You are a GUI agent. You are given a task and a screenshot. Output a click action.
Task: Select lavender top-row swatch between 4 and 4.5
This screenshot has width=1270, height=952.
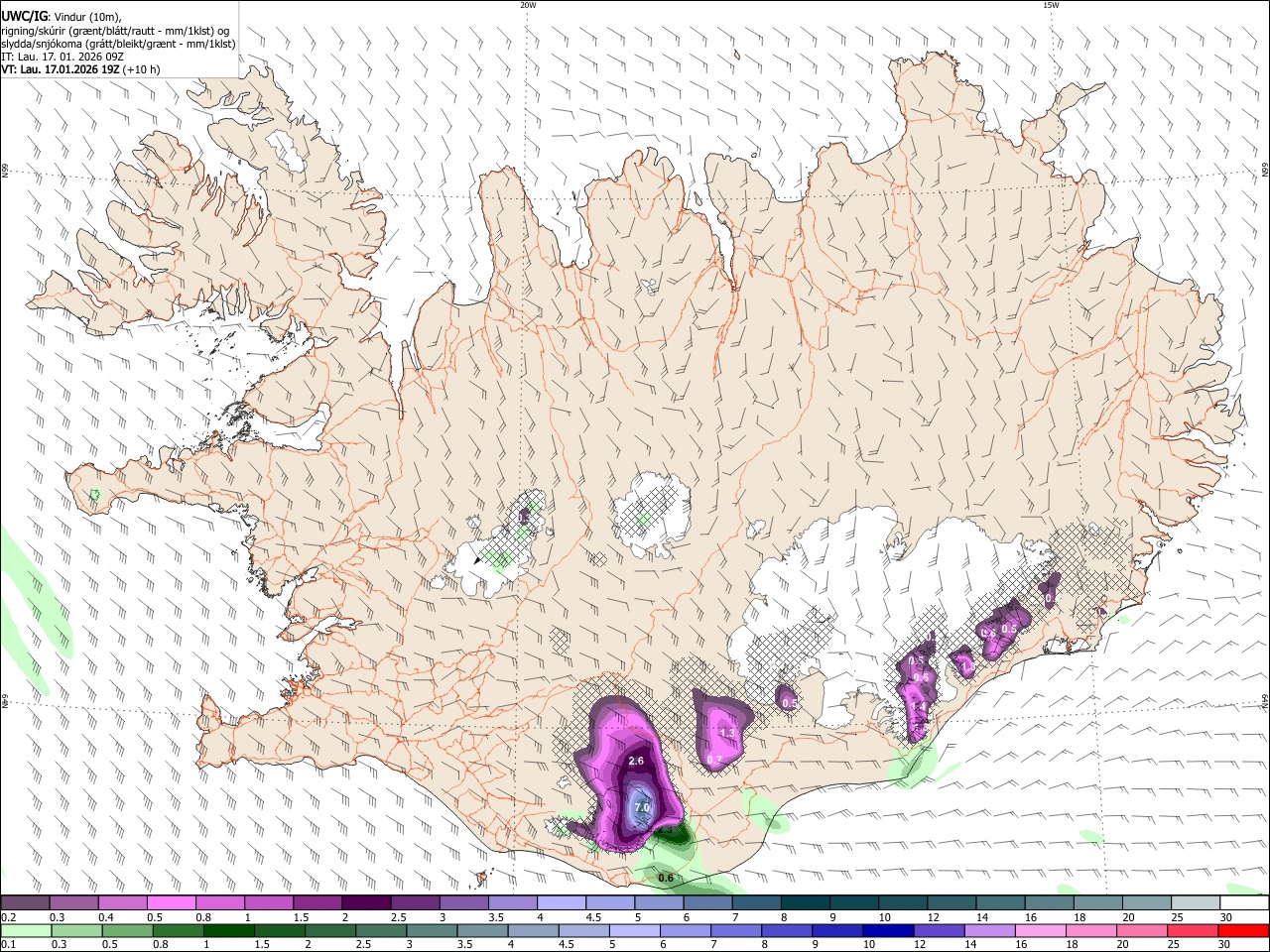562,902
